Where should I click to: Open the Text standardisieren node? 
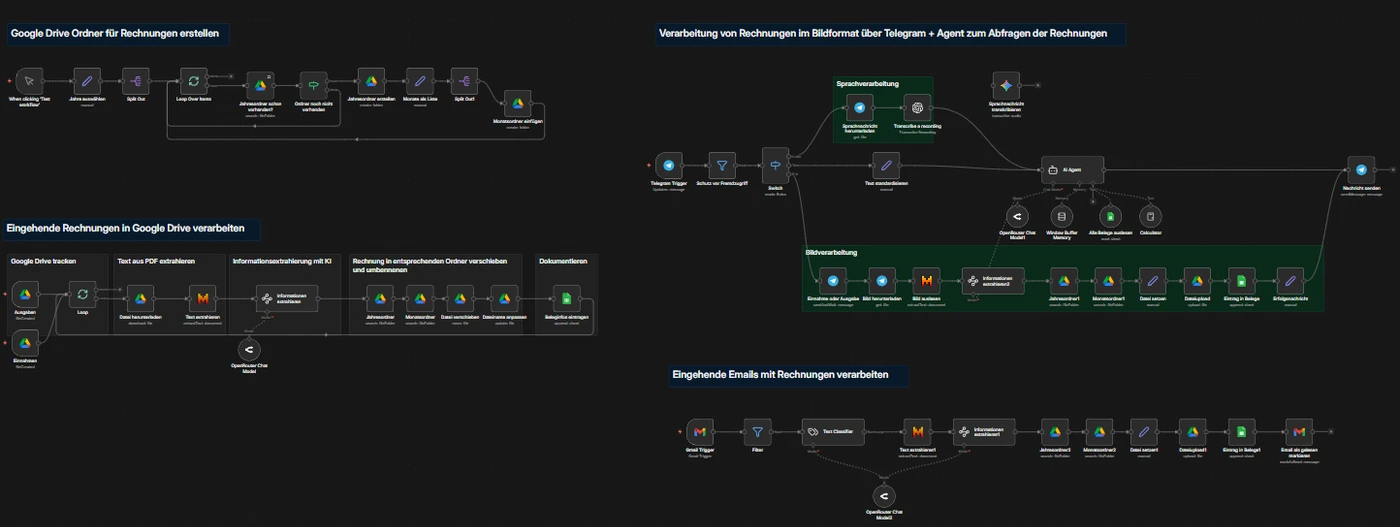885,166
